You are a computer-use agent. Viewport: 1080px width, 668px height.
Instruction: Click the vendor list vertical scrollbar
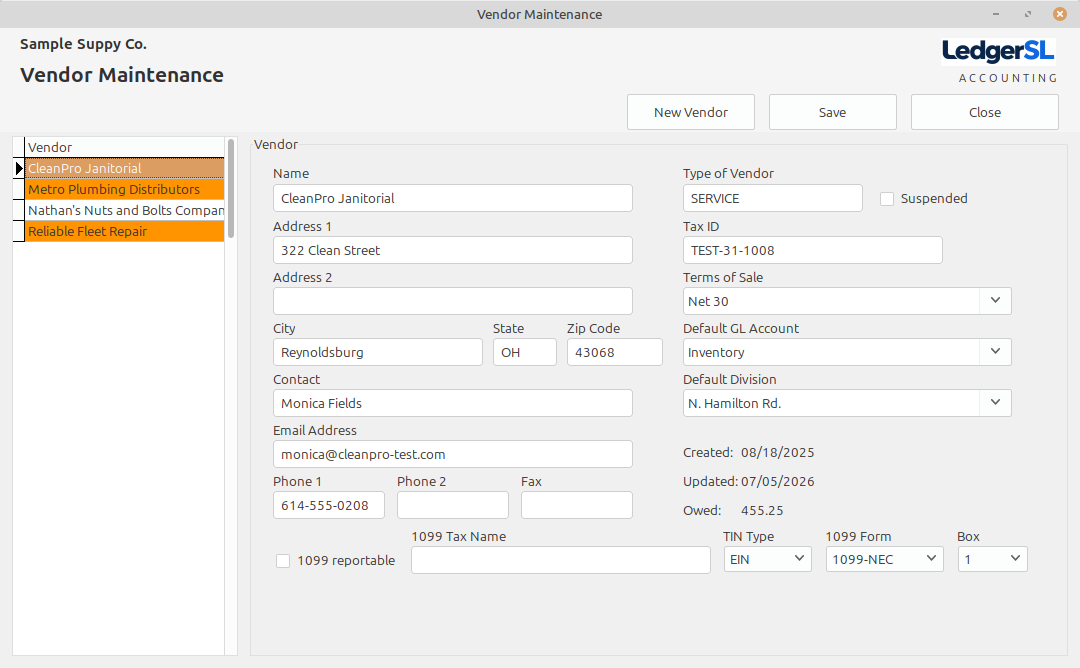click(x=231, y=189)
